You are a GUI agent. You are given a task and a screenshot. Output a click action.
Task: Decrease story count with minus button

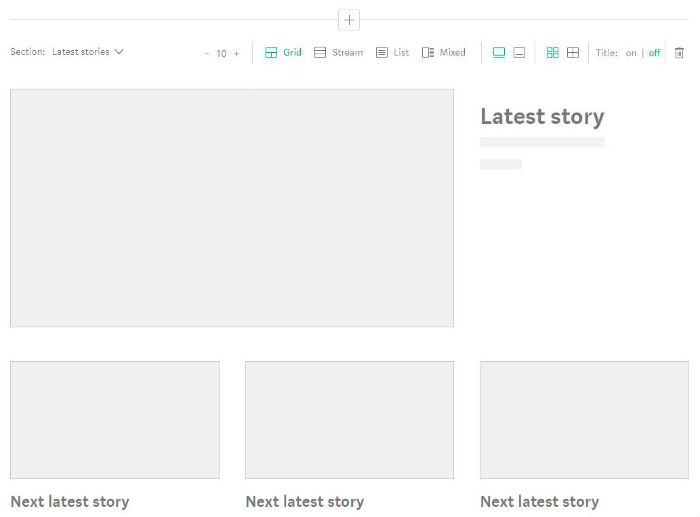207,54
